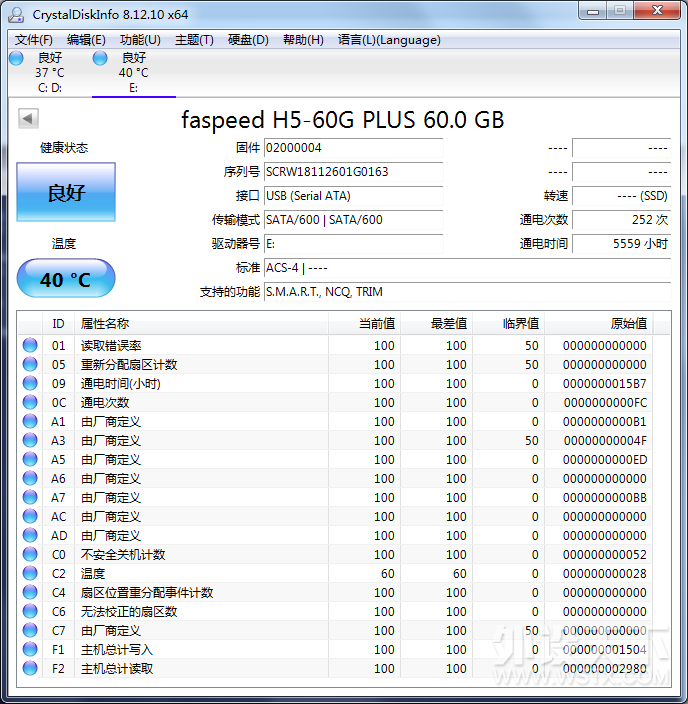Select the 读取错误率 attribute name
Image resolution: width=688 pixels, height=704 pixels.
[111, 346]
